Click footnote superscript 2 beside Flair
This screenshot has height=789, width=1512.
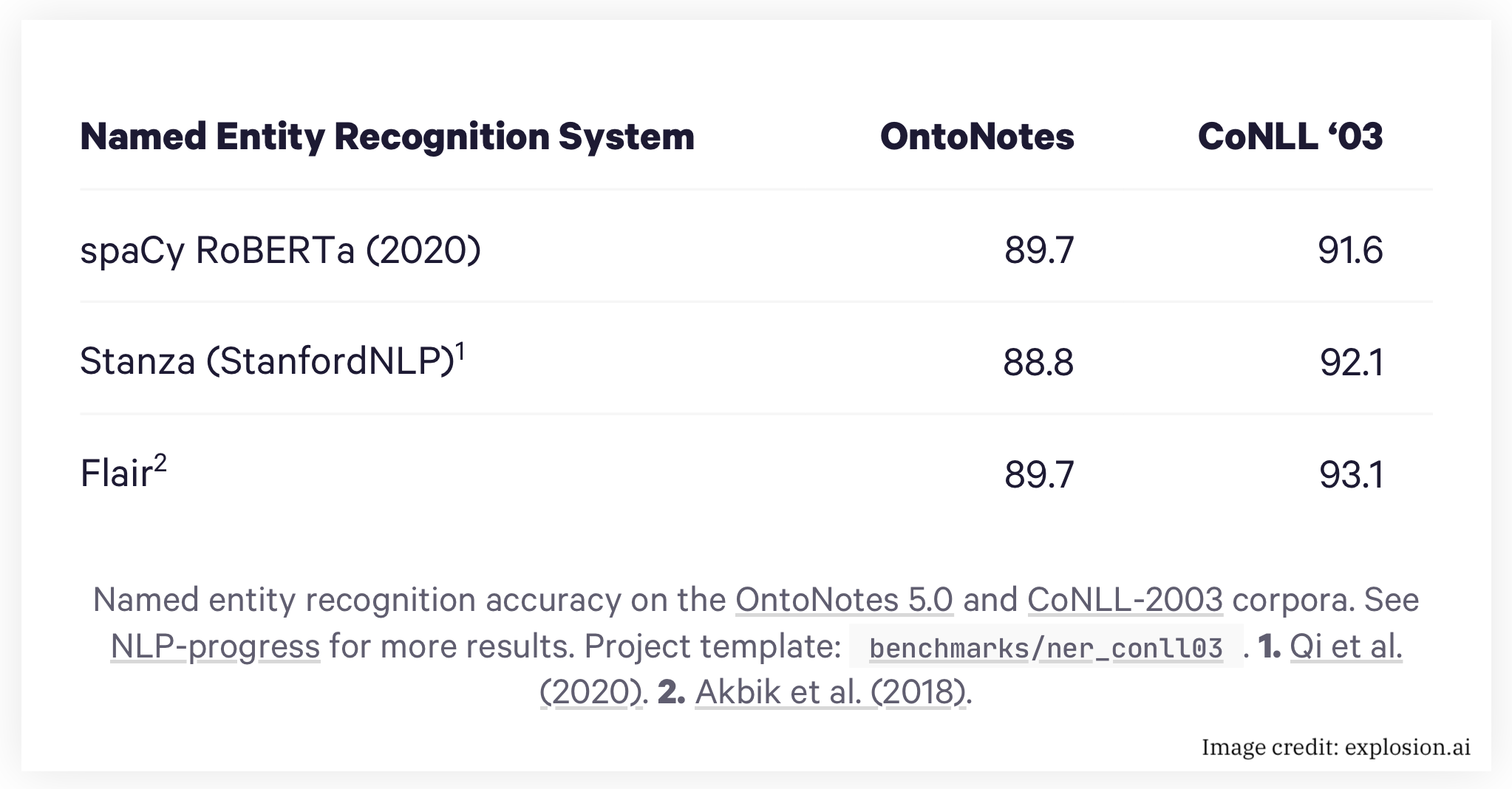coord(160,463)
